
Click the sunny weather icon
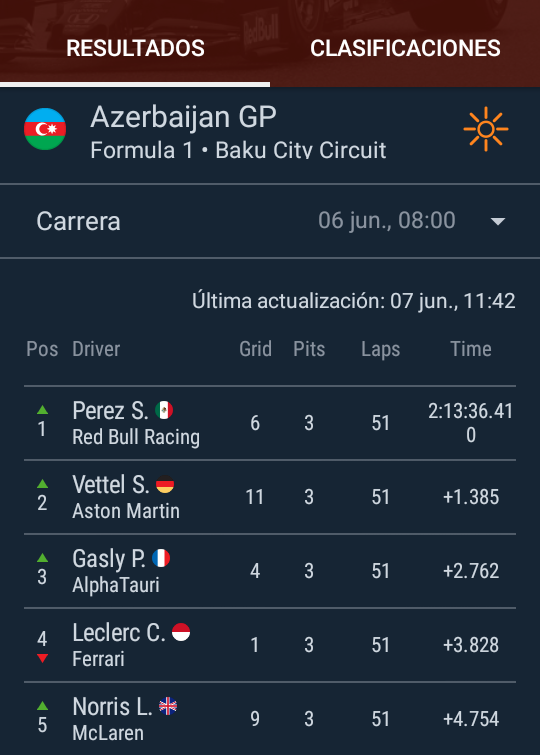click(486, 129)
